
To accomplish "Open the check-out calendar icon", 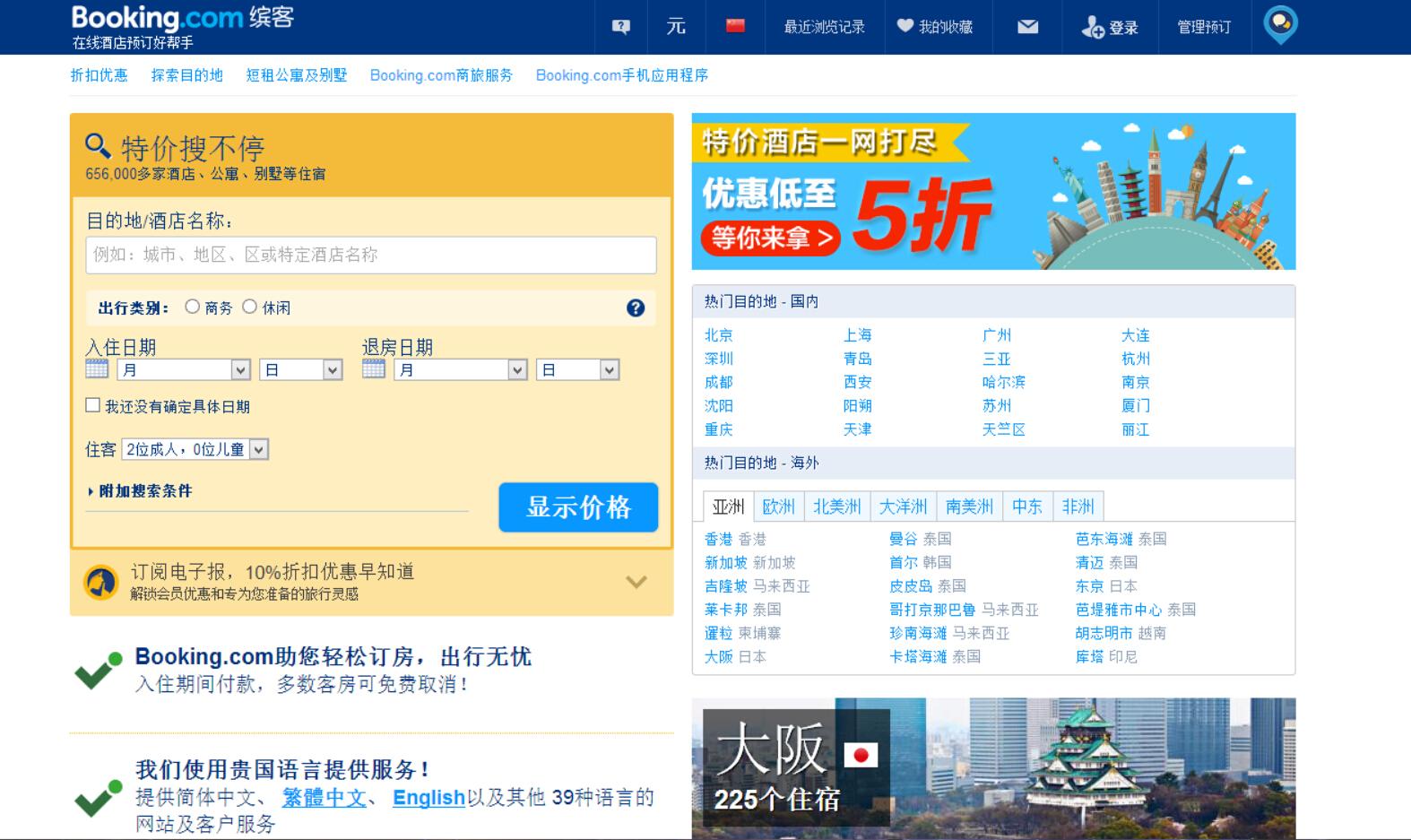I will [x=374, y=368].
